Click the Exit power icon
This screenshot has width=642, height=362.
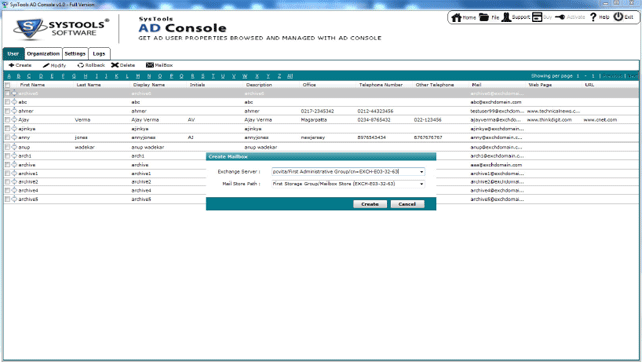point(618,17)
